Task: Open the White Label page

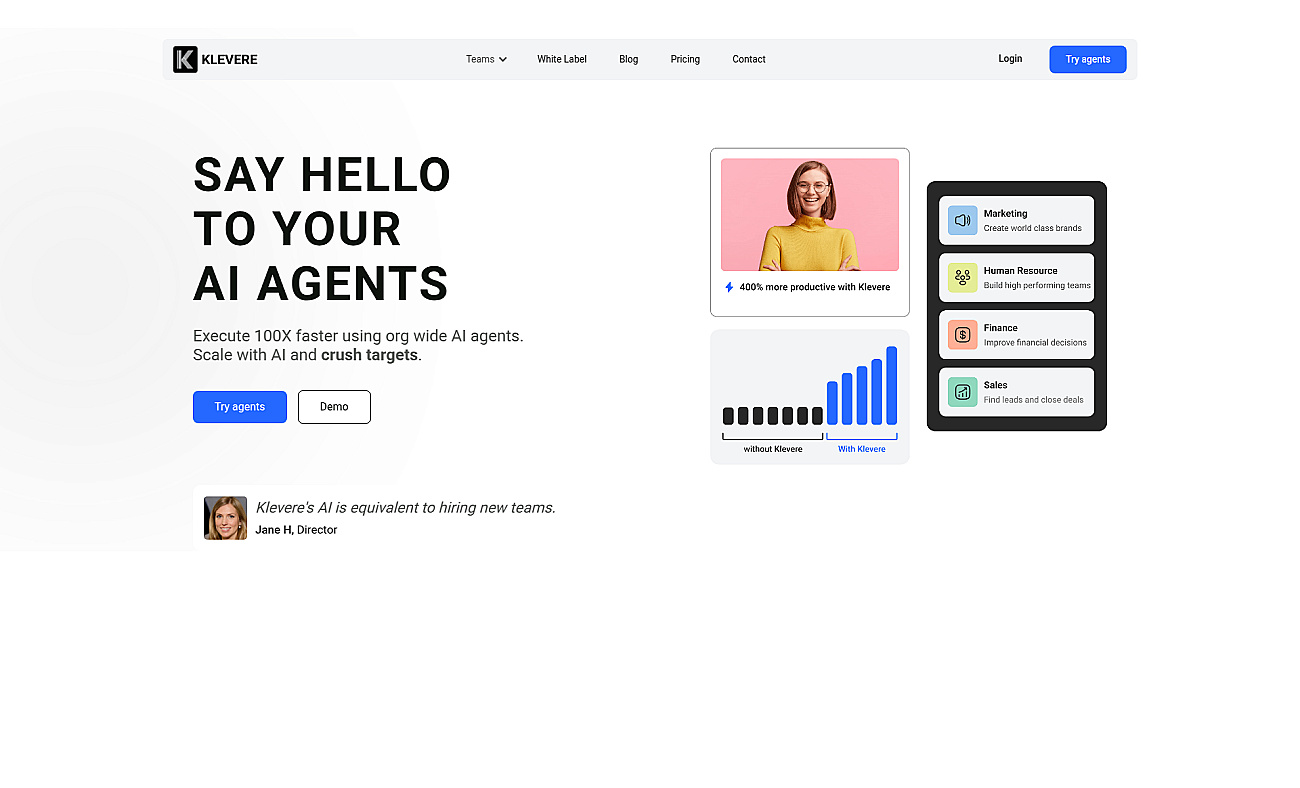Action: click(562, 59)
